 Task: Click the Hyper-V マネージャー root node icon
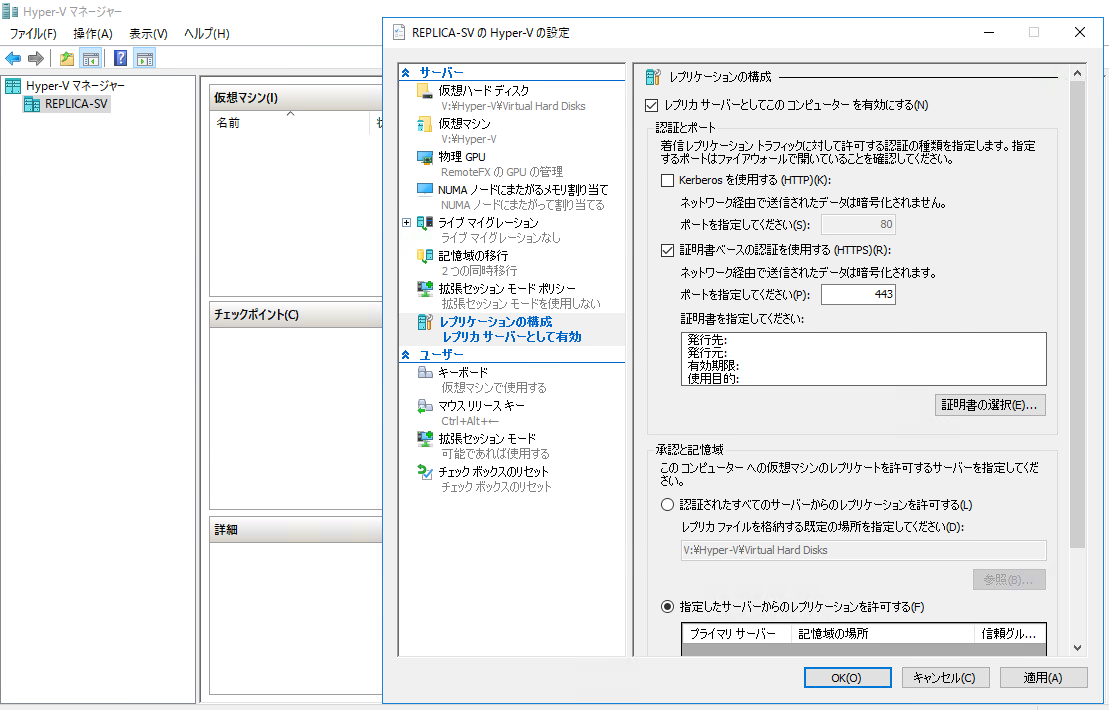[13, 86]
